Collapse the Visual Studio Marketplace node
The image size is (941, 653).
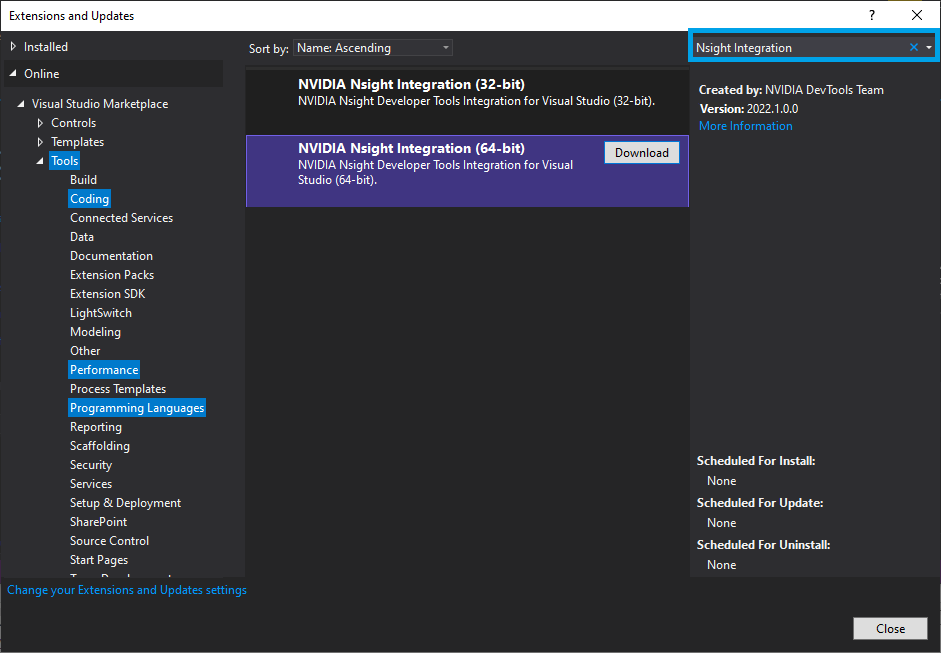22,104
